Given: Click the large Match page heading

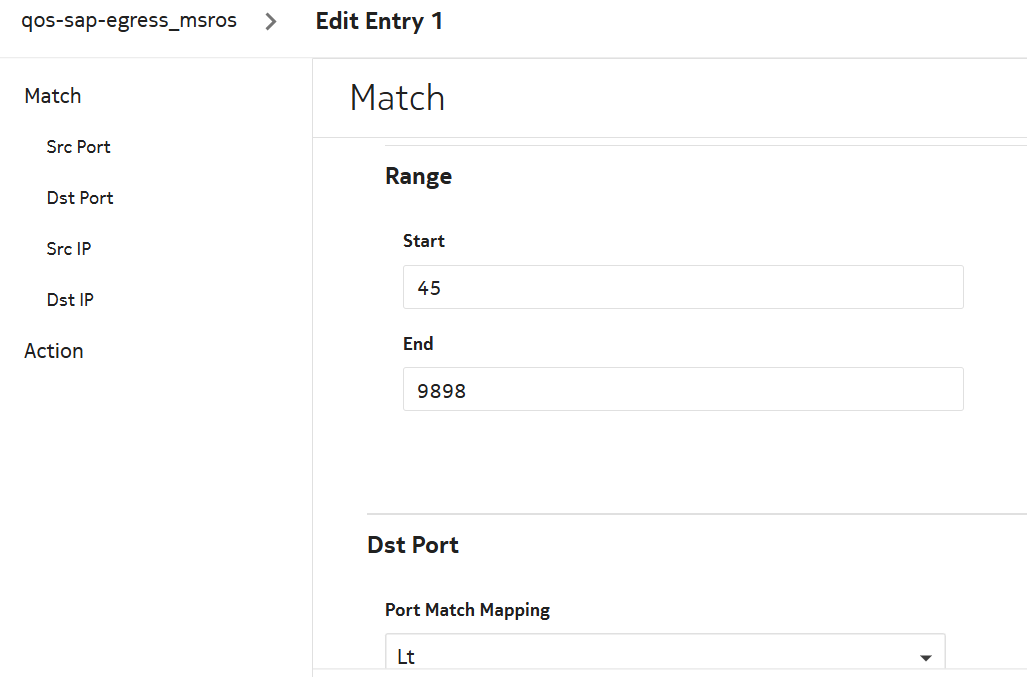Looking at the screenshot, I should click(x=397, y=98).
